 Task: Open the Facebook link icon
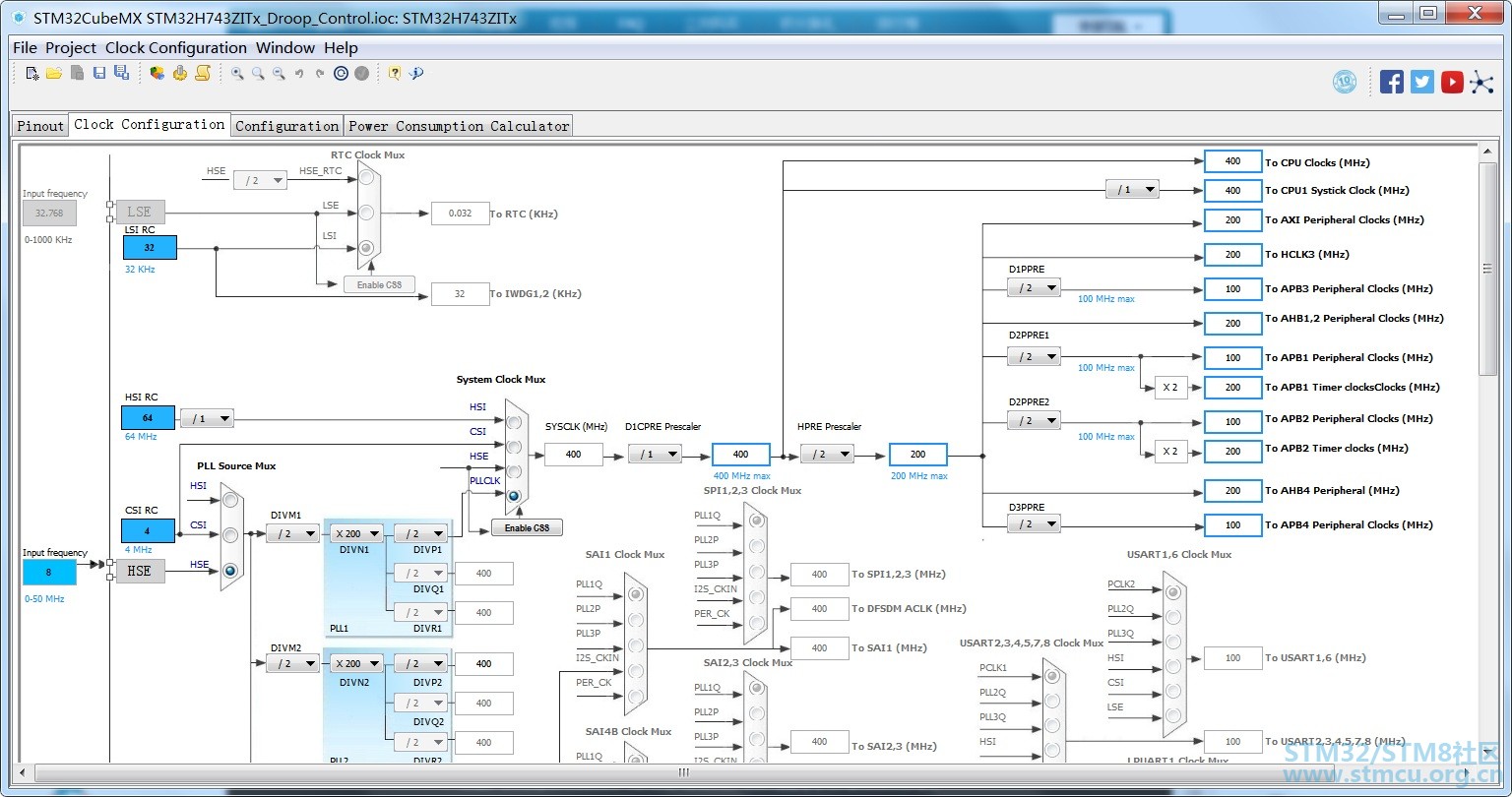point(1392,82)
